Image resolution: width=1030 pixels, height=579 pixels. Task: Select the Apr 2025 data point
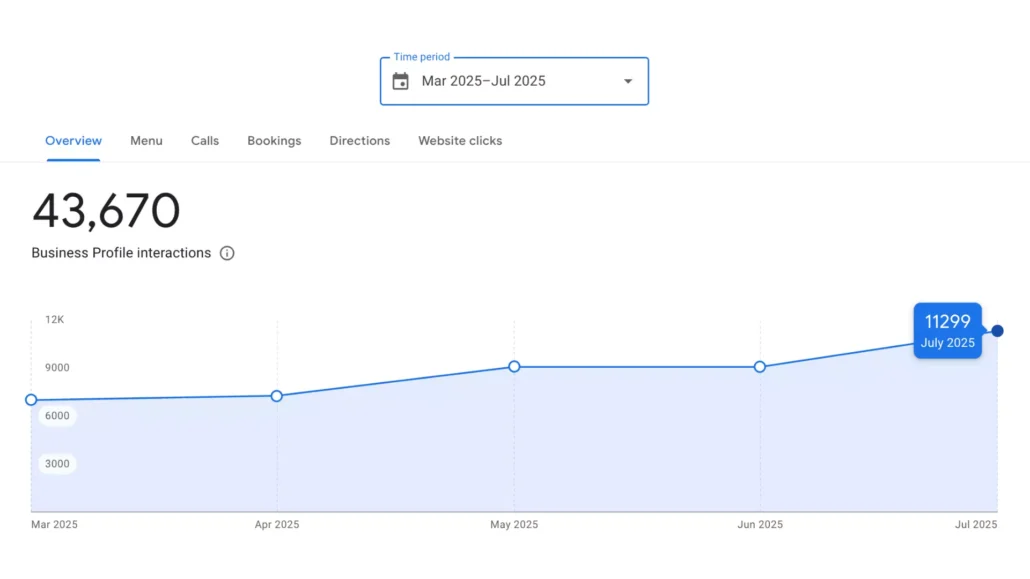[x=277, y=396]
